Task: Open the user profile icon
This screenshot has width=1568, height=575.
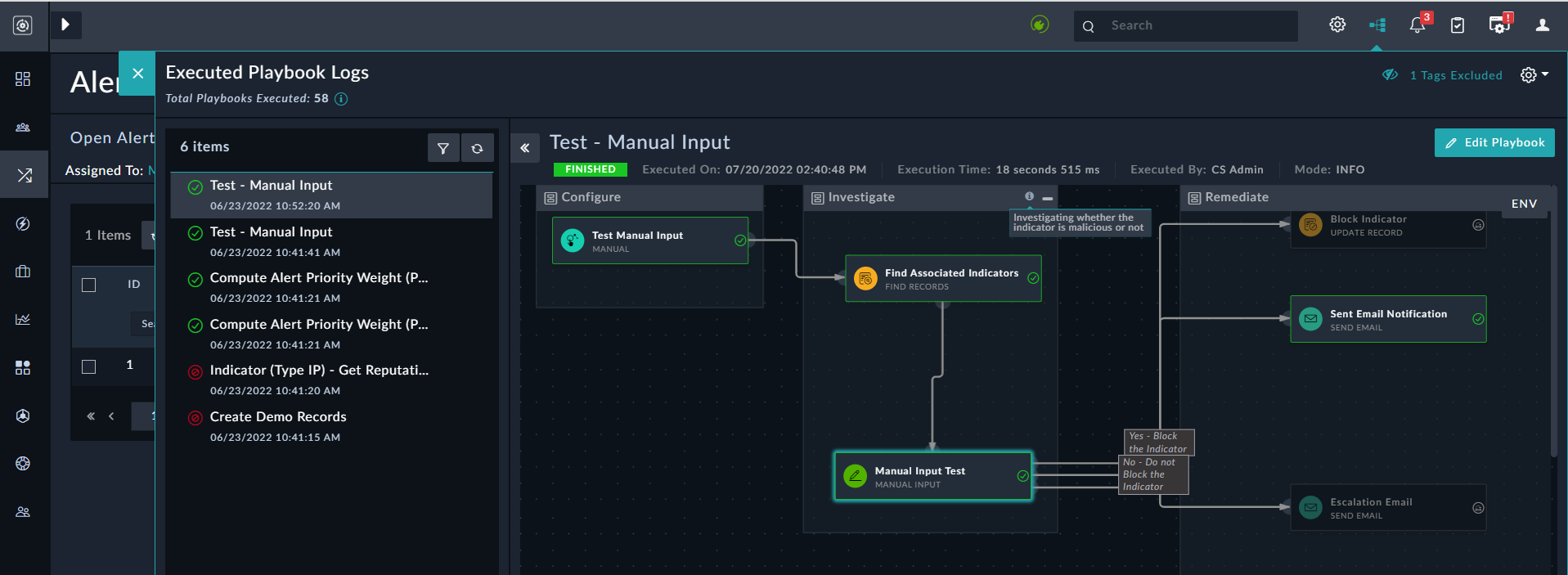Action: 1542,25
